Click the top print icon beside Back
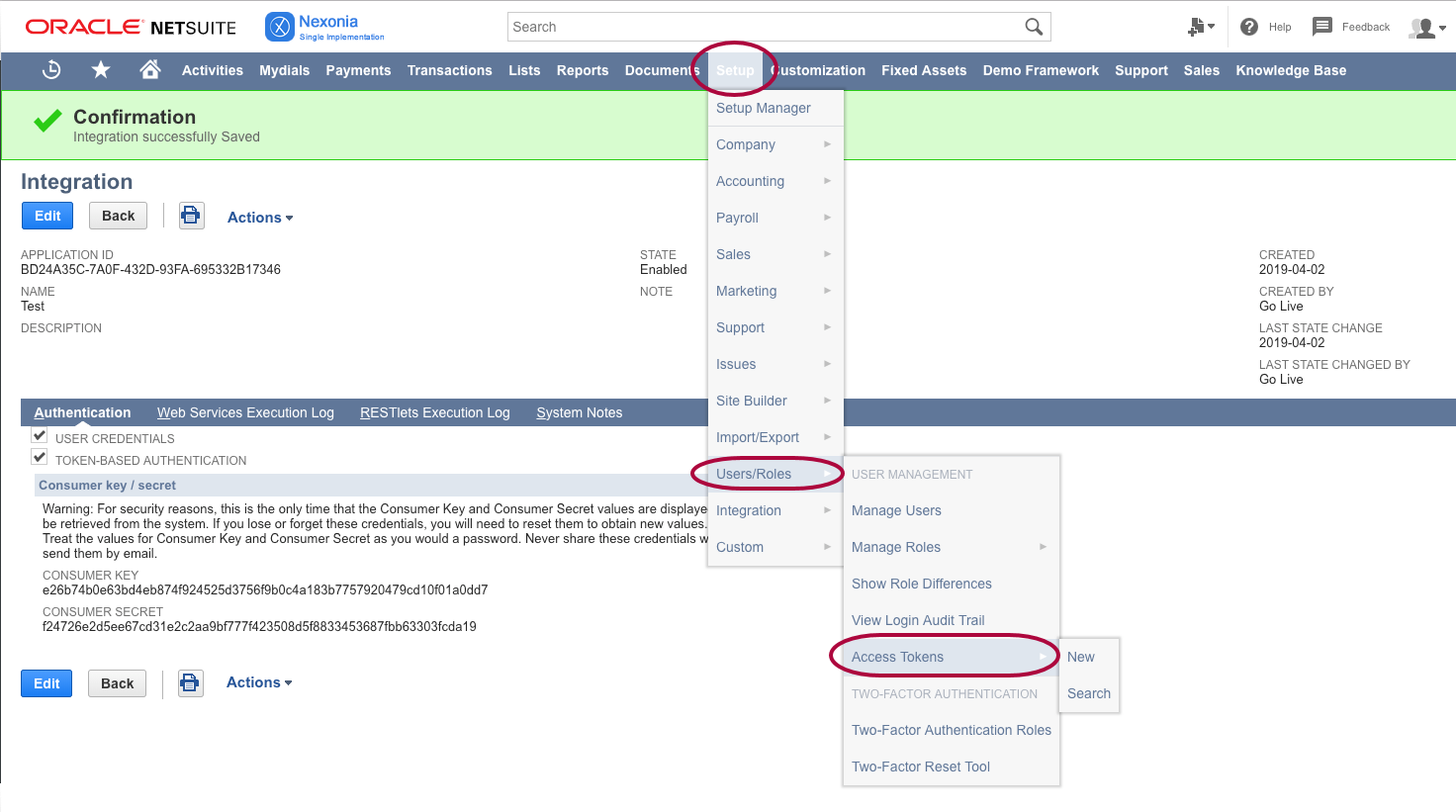Image resolution: width=1456 pixels, height=812 pixels. (x=192, y=216)
